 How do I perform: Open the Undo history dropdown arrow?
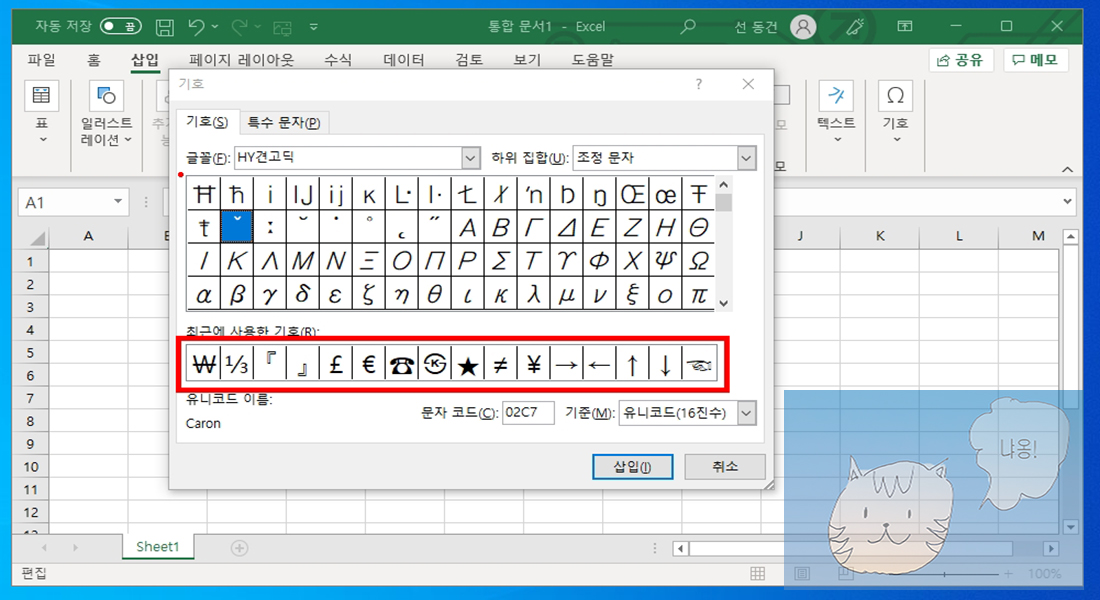(215, 27)
